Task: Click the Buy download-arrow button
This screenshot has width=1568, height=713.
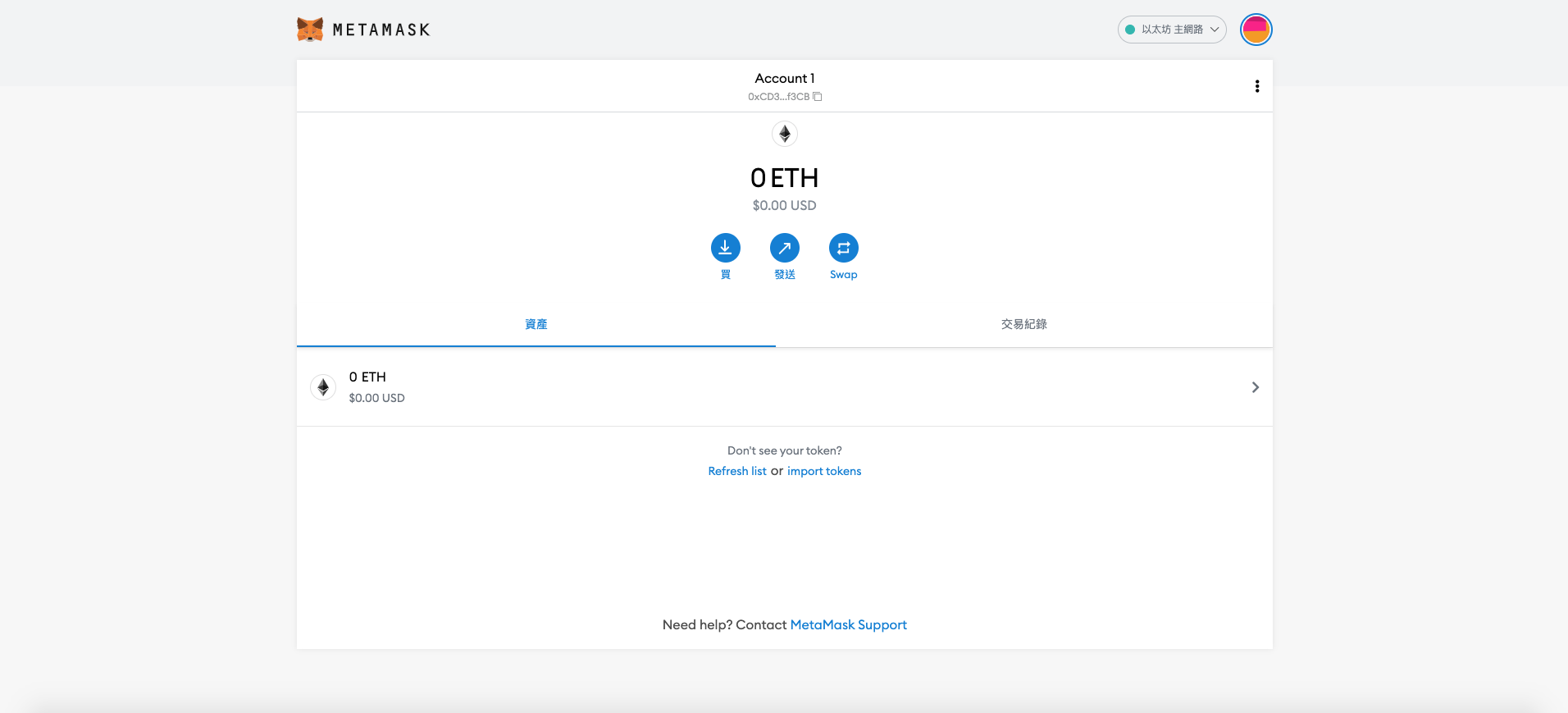Action: tap(726, 248)
